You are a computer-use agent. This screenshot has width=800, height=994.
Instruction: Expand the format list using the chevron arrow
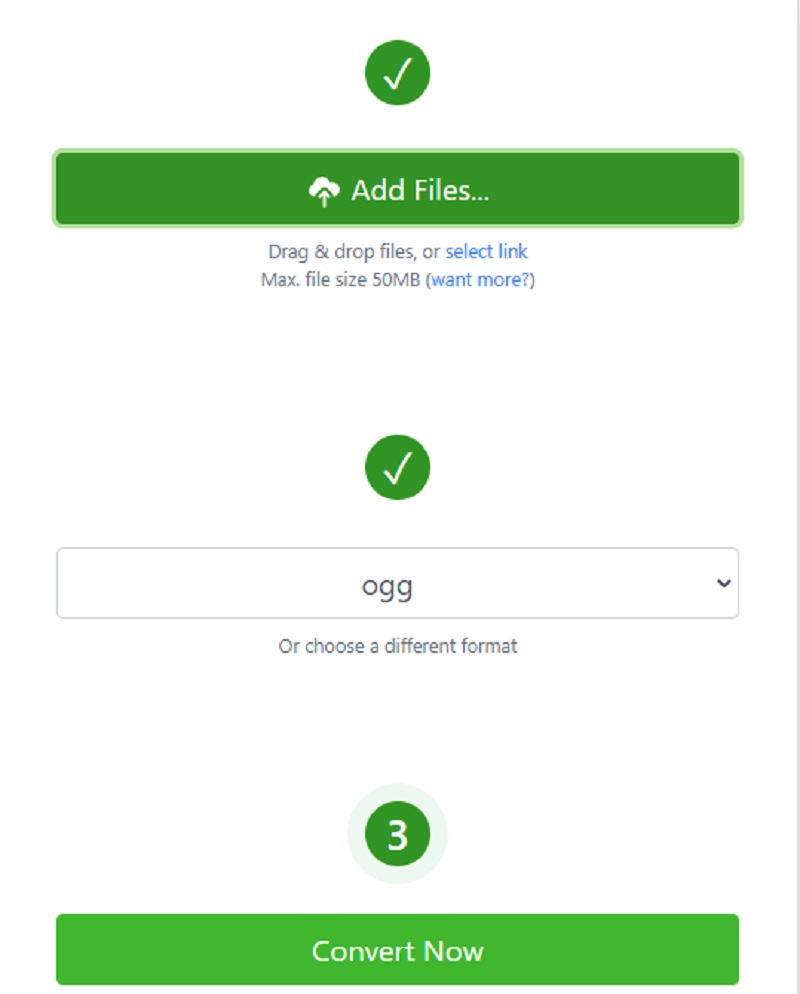[x=723, y=583]
